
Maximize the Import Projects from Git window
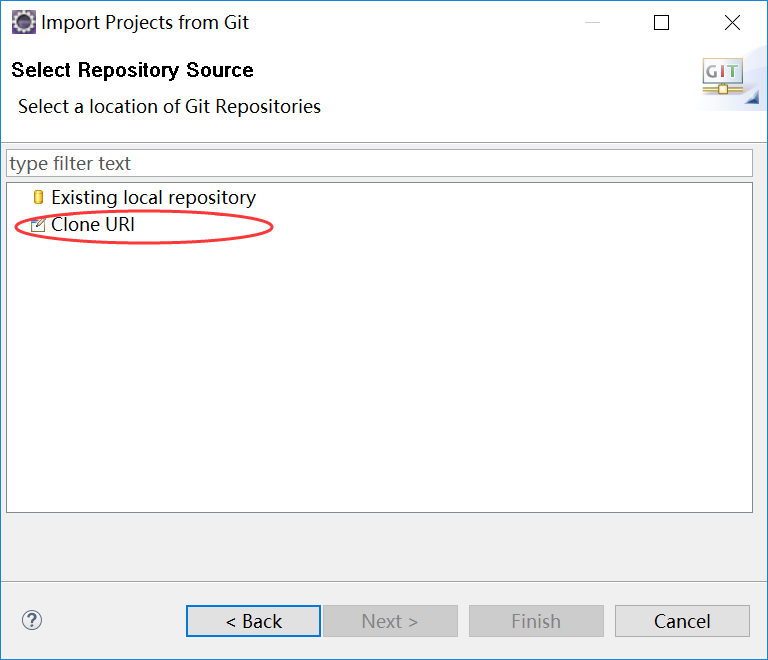661,23
